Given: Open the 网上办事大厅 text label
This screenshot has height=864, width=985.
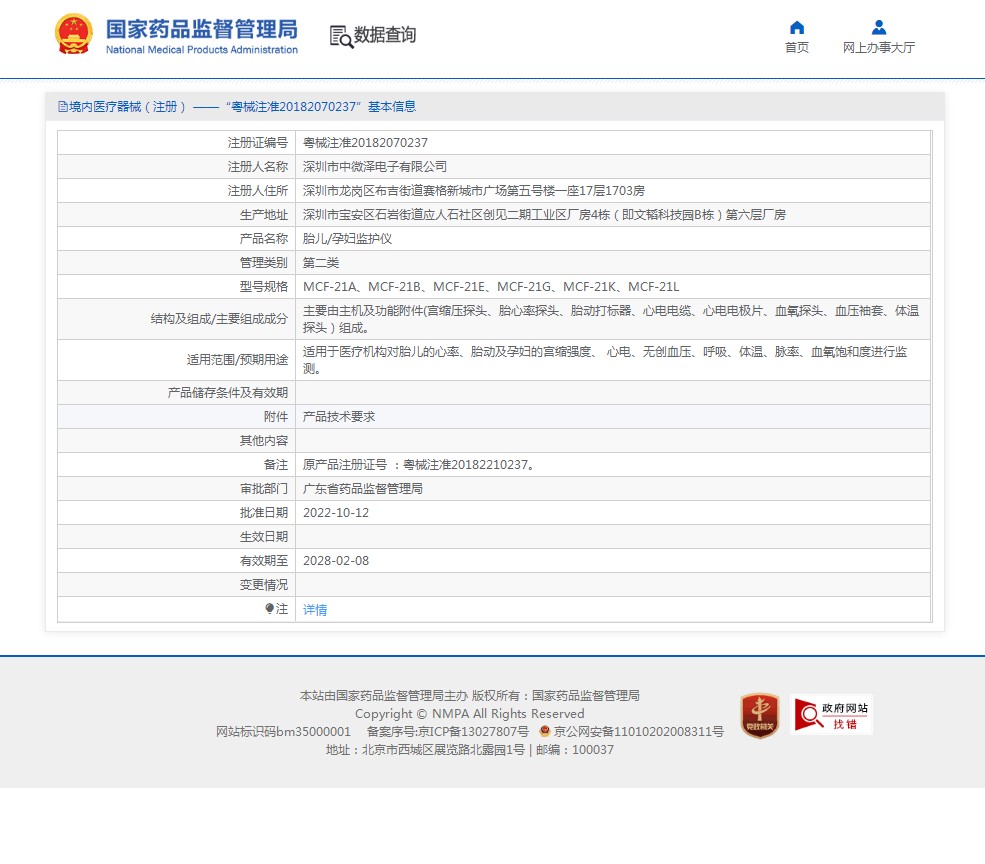Looking at the screenshot, I should (x=878, y=48).
